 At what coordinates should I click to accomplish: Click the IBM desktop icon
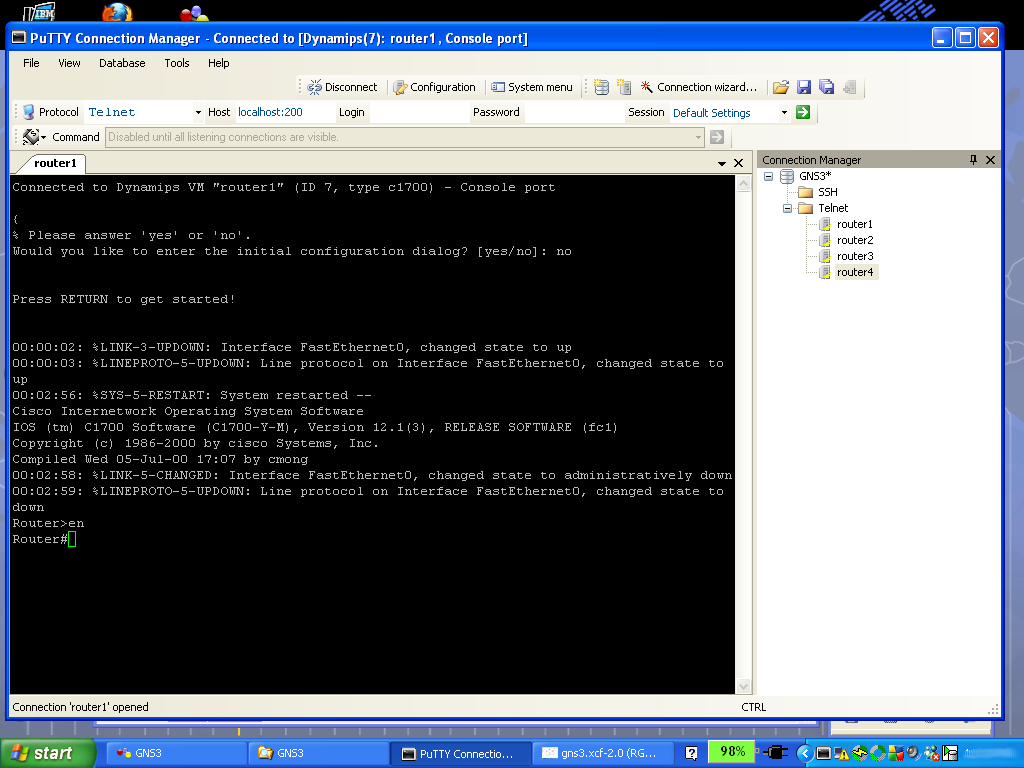tap(39, 12)
